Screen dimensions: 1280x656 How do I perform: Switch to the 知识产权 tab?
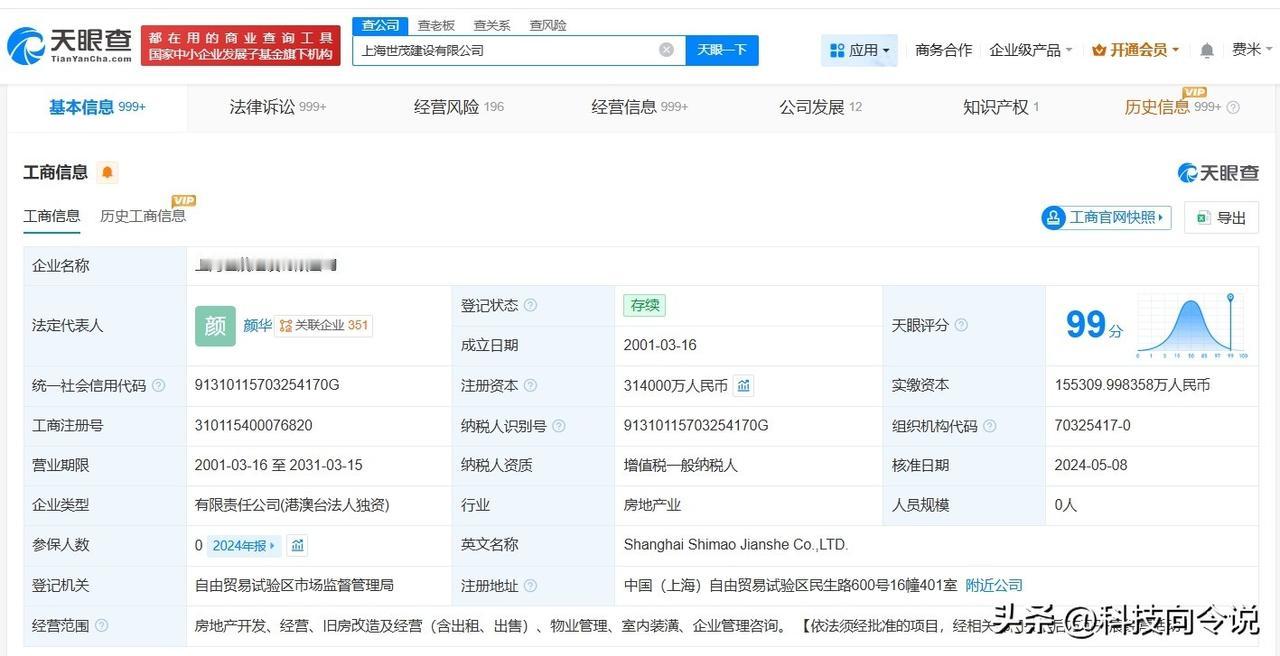[x=1001, y=107]
